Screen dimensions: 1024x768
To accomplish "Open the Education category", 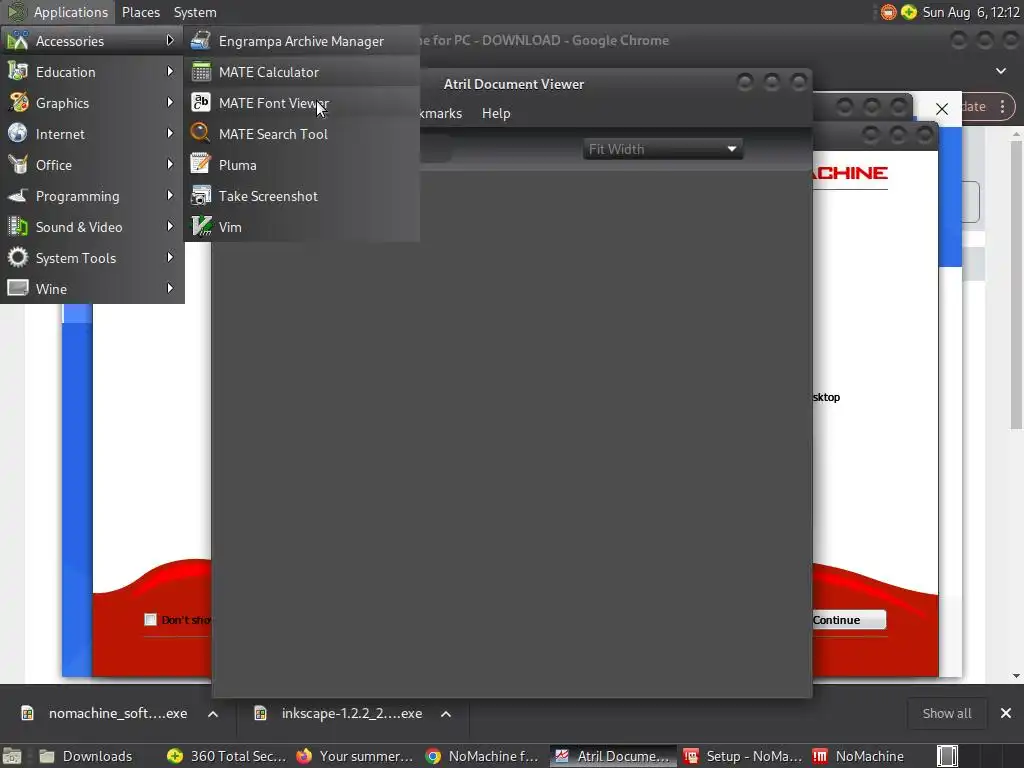I will coord(91,72).
